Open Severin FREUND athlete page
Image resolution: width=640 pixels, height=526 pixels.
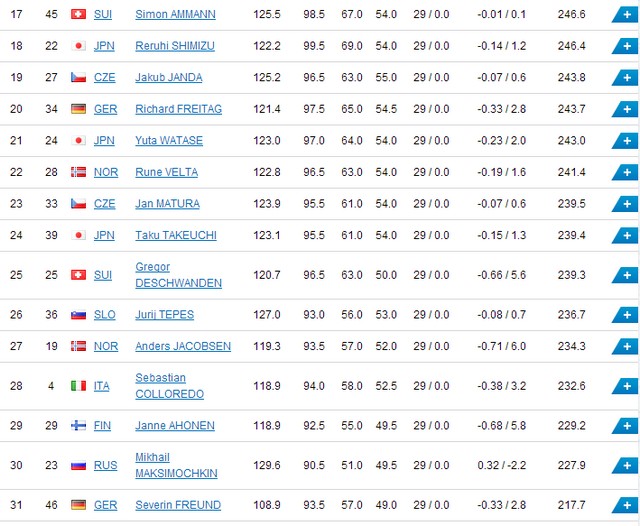coord(178,505)
